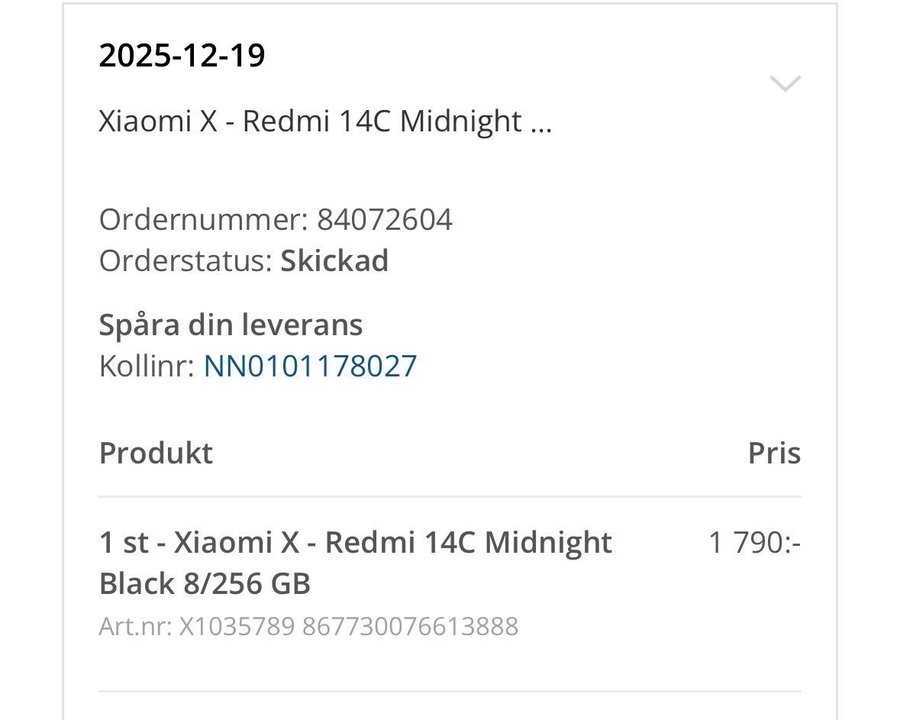Click the Skickad status text
This screenshot has width=900, height=720.
334,261
